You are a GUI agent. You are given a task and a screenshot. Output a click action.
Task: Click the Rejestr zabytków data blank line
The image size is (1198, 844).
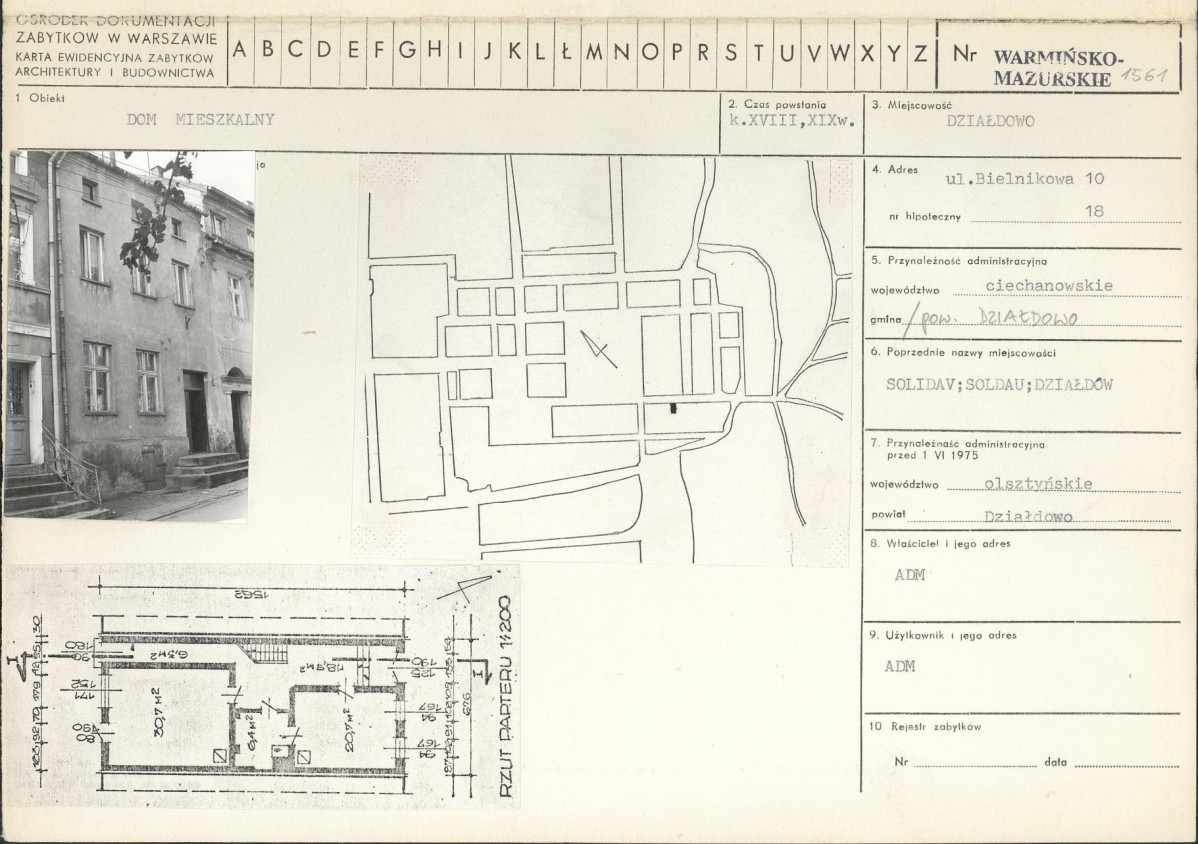(1125, 763)
